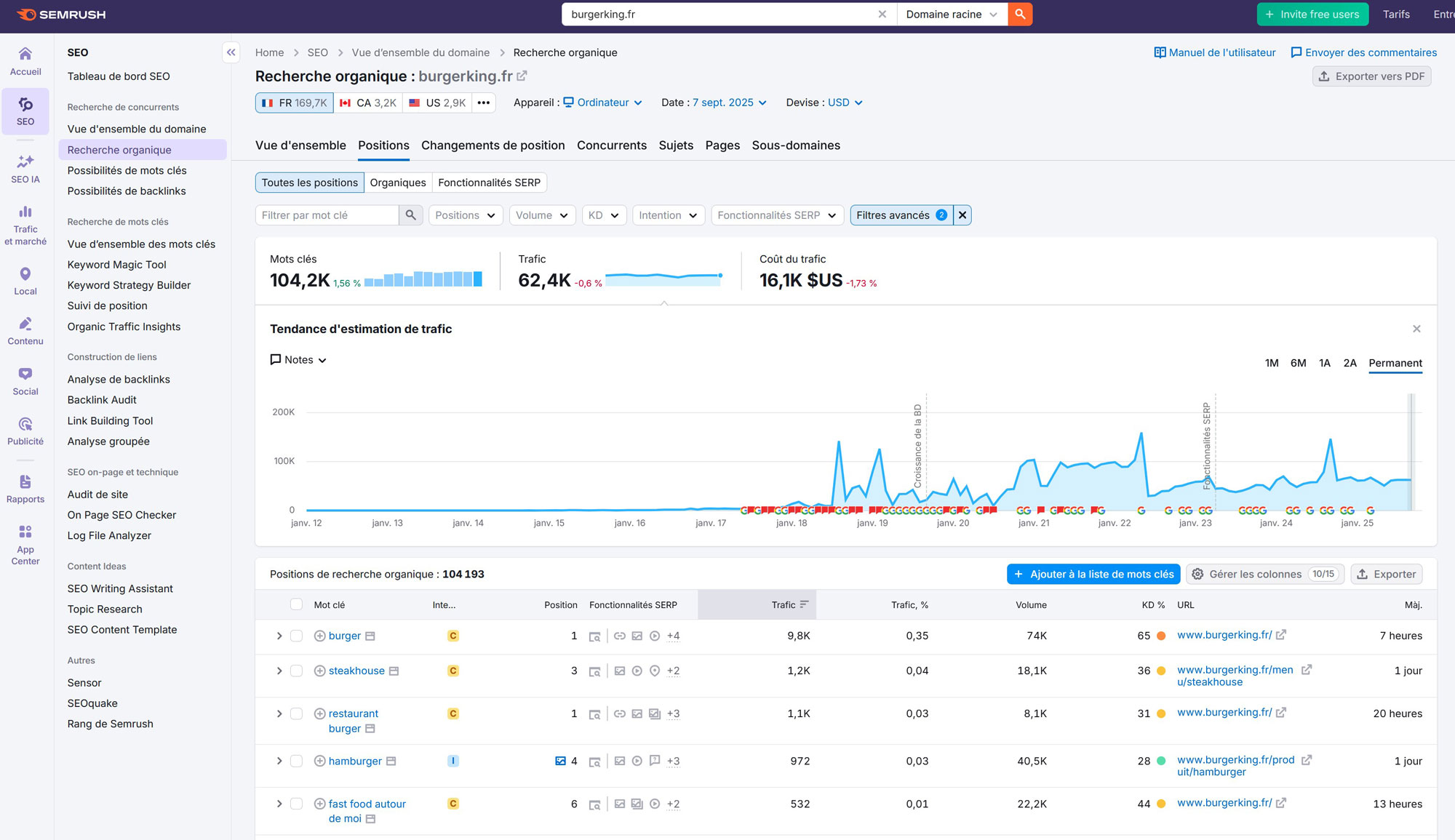Open the SEO IA sidebar section
This screenshot has width=1455, height=840.
pos(25,169)
